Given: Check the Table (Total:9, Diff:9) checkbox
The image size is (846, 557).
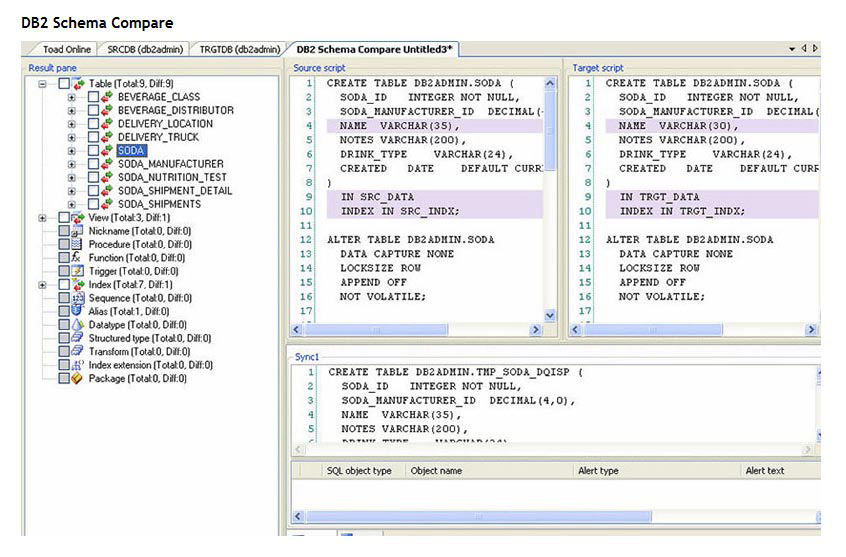Looking at the screenshot, I should click(64, 84).
